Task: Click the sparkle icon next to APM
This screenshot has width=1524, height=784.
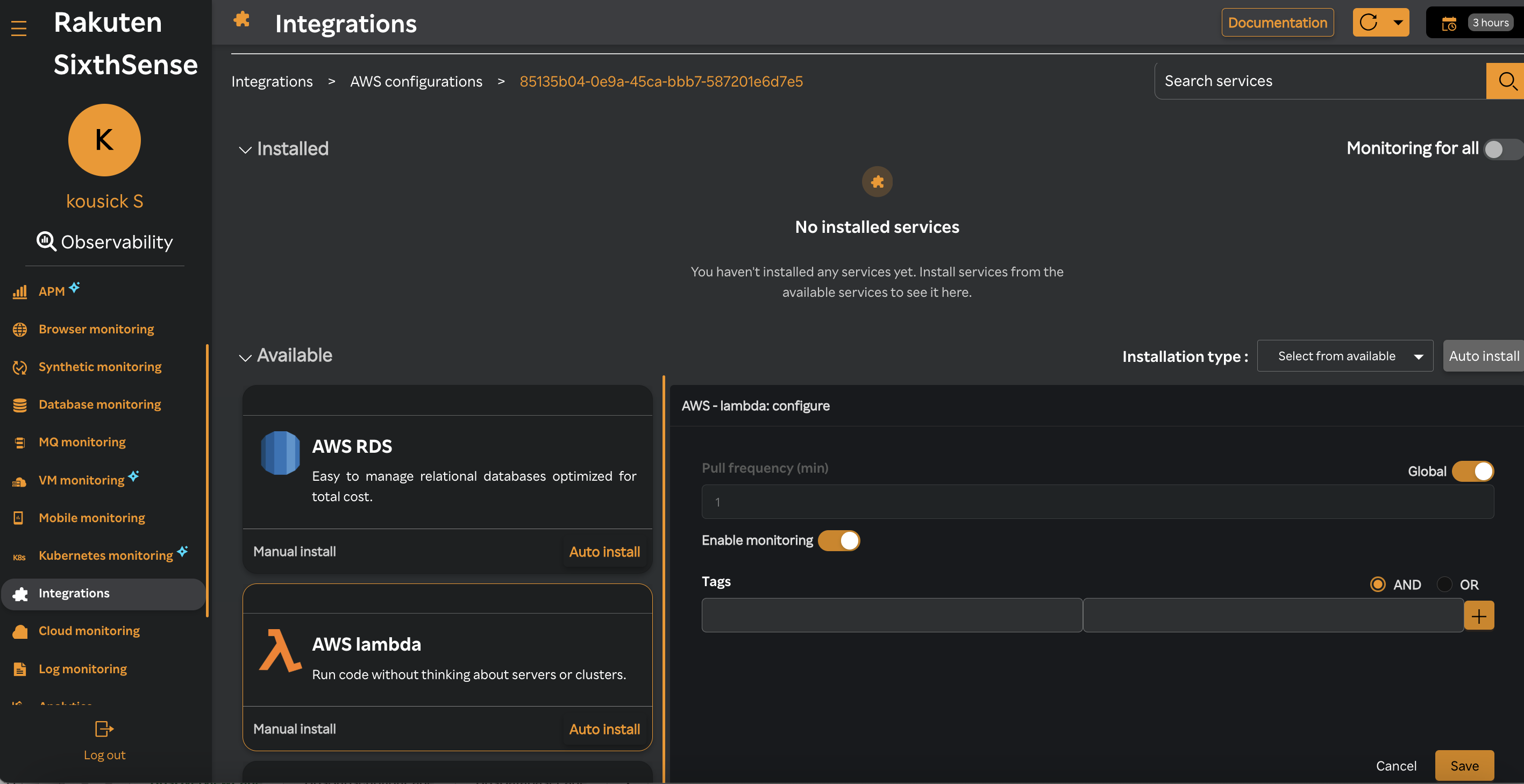Action: (x=75, y=287)
